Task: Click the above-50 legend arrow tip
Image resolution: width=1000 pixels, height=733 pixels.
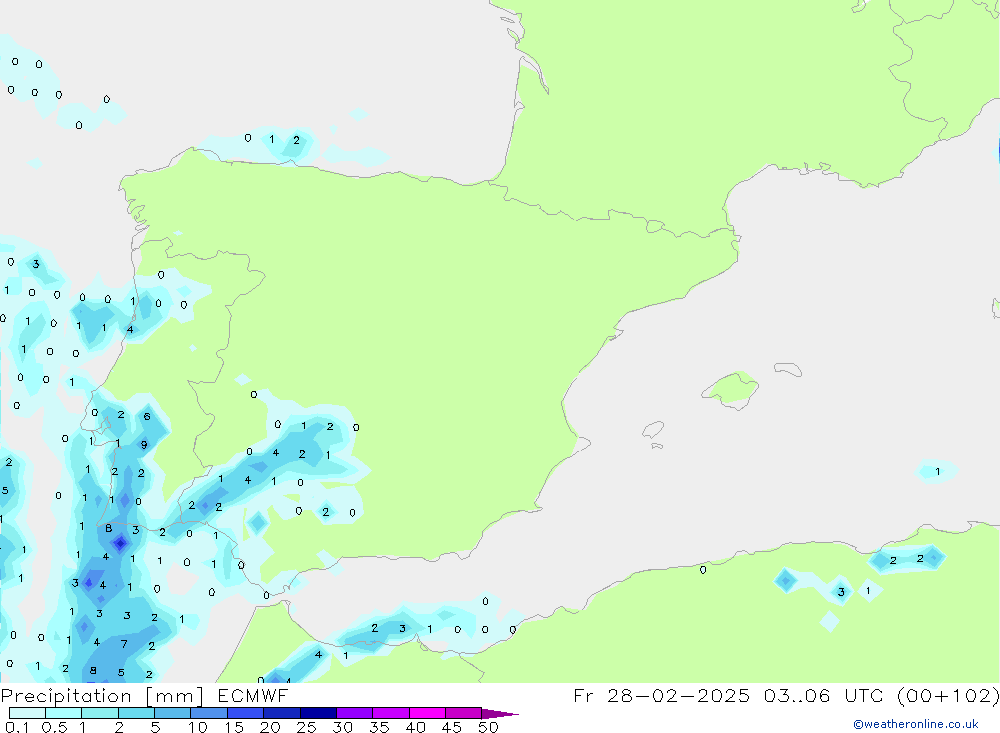Action: (x=501, y=713)
